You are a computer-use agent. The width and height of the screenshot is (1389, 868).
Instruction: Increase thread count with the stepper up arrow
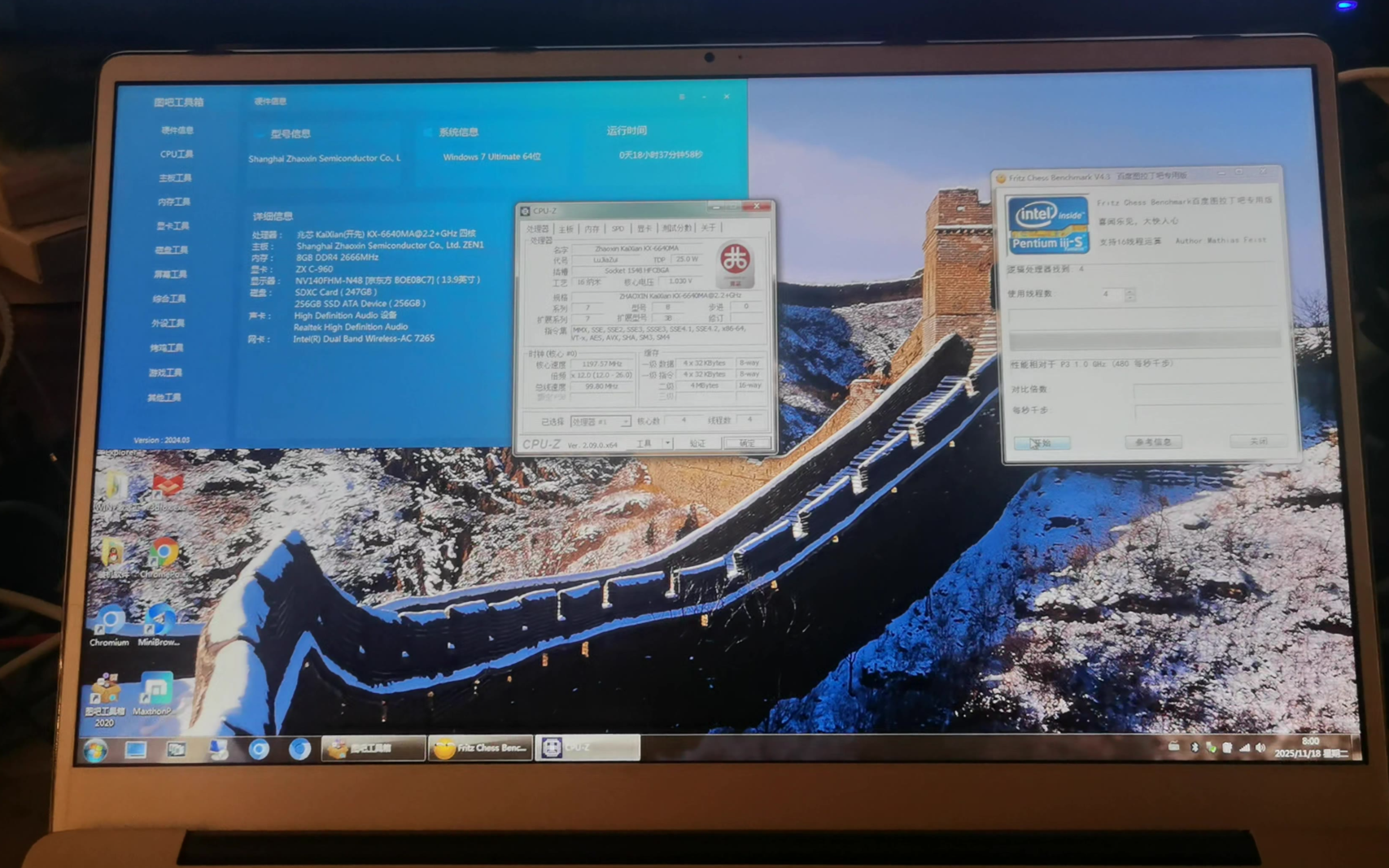(1129, 290)
